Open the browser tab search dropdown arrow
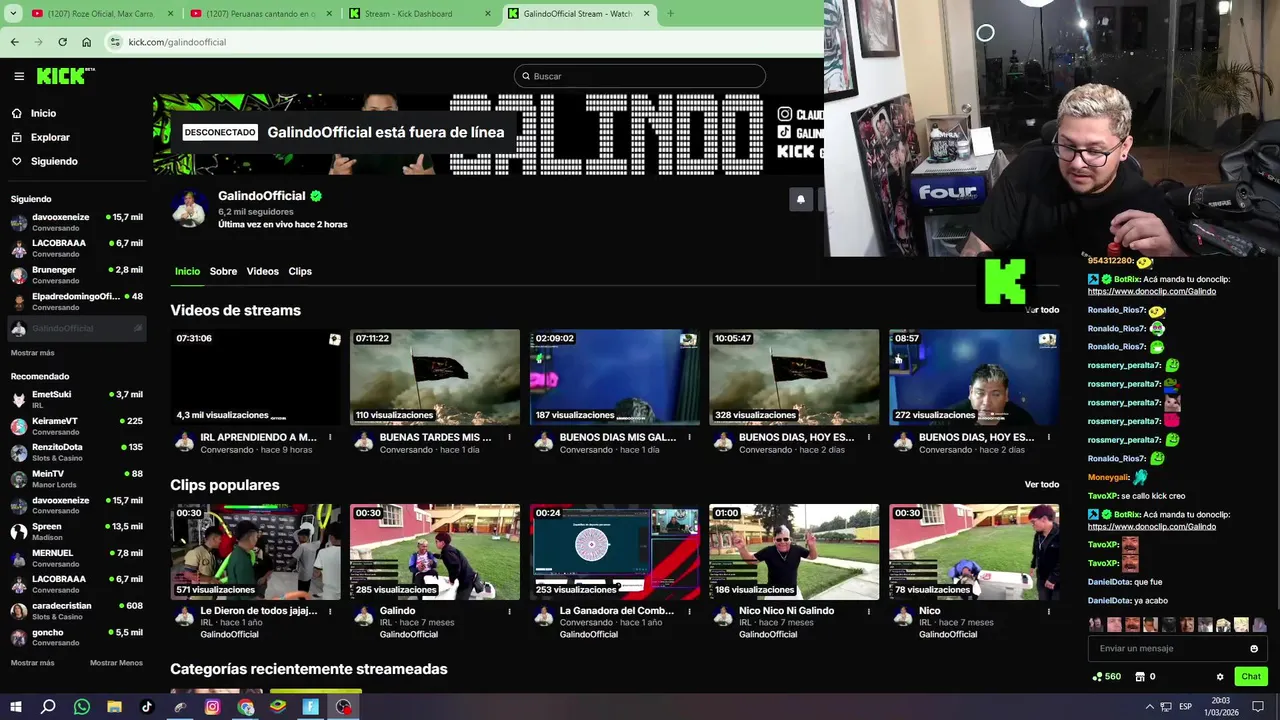The height and width of the screenshot is (720, 1280). tap(12, 14)
